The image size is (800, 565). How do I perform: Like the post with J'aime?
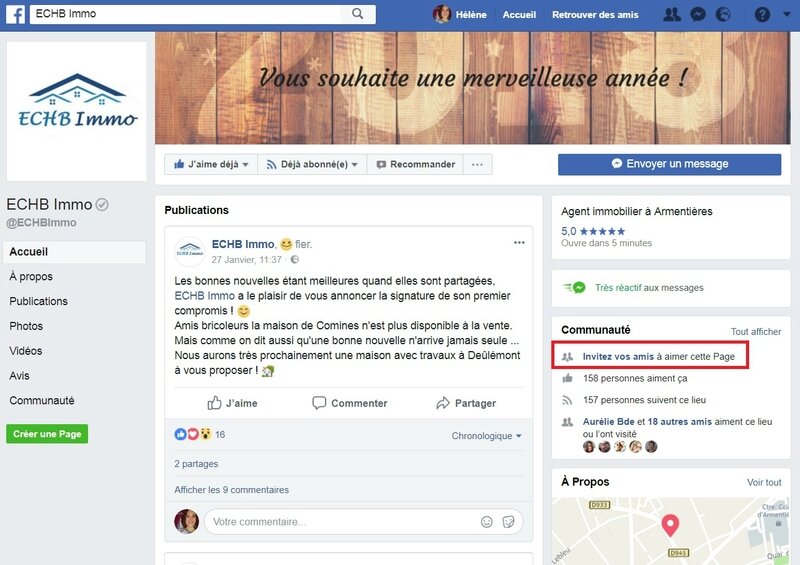(232, 403)
